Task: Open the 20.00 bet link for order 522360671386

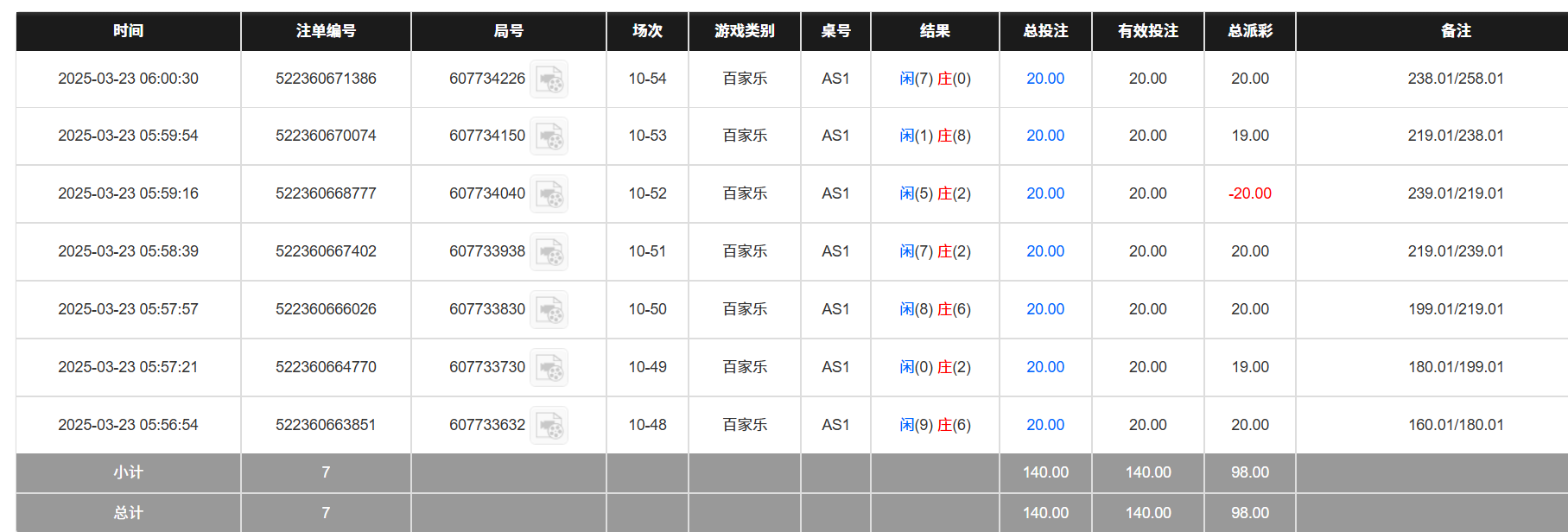Action: click(1044, 79)
